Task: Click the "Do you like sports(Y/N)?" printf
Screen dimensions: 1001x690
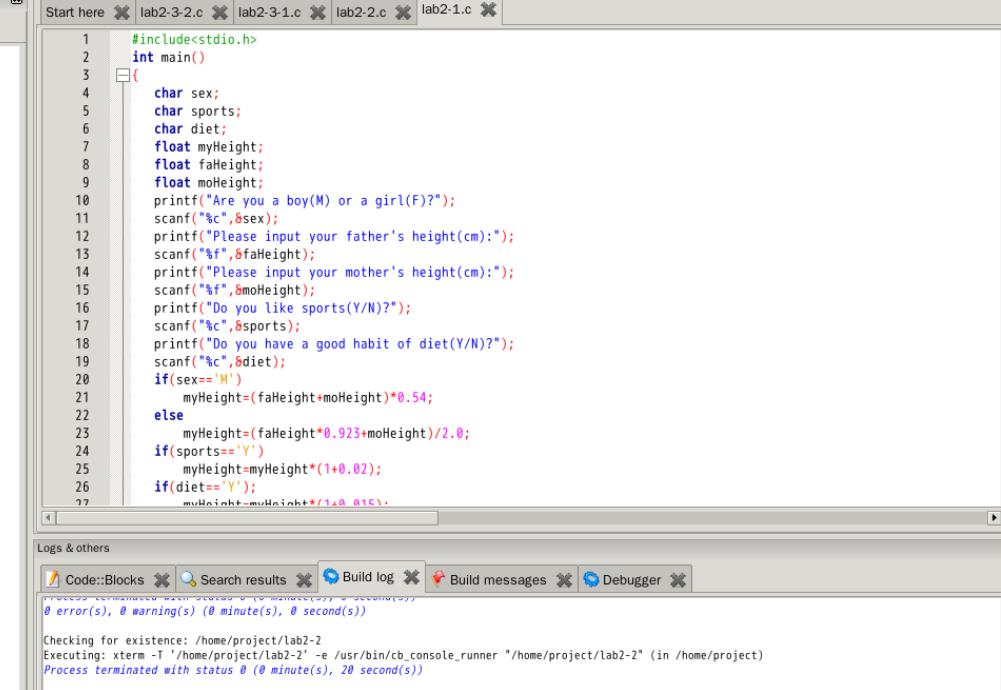Action: point(283,308)
